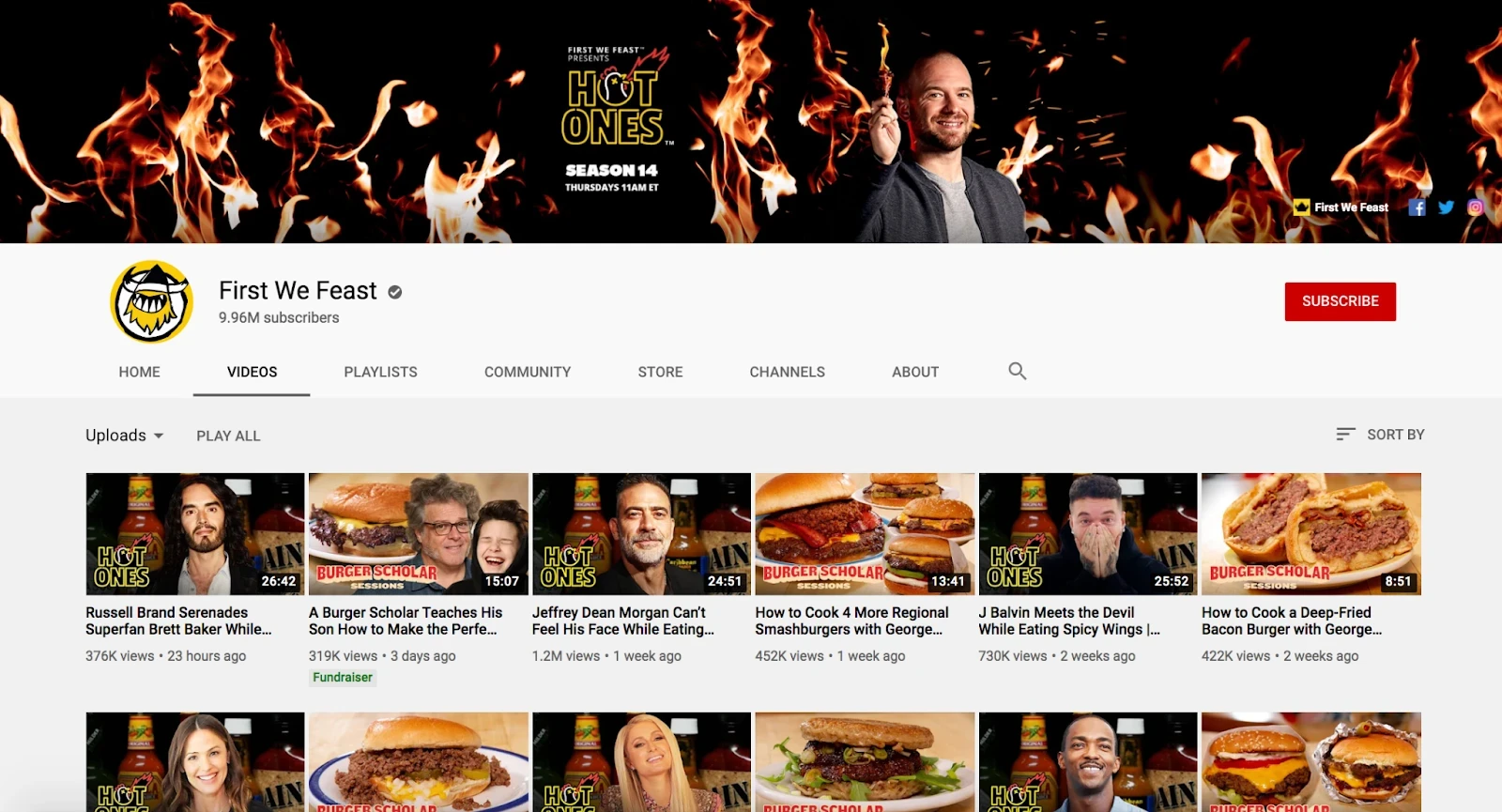Click the First We Feast channel avatar
Viewport: 1502px width, 812px height.
click(152, 301)
